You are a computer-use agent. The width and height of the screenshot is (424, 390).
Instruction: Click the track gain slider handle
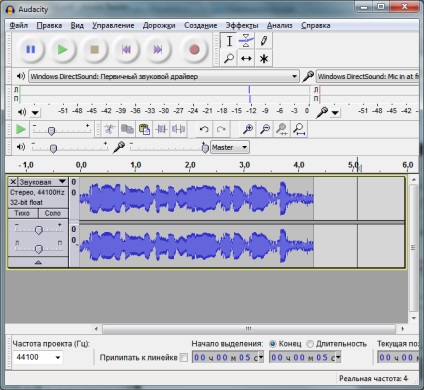(x=39, y=230)
